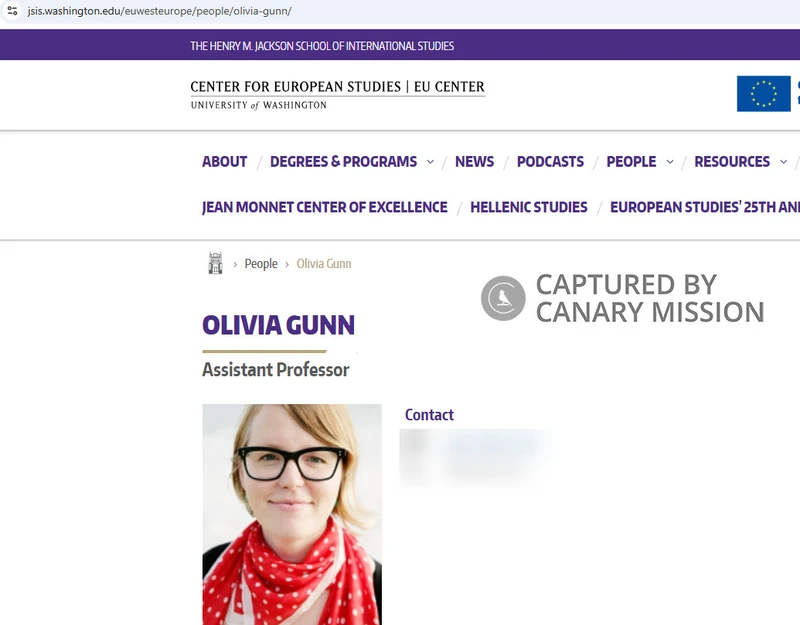The image size is (800, 625).
Task: Click the European Union flag icon
Action: 763,94
